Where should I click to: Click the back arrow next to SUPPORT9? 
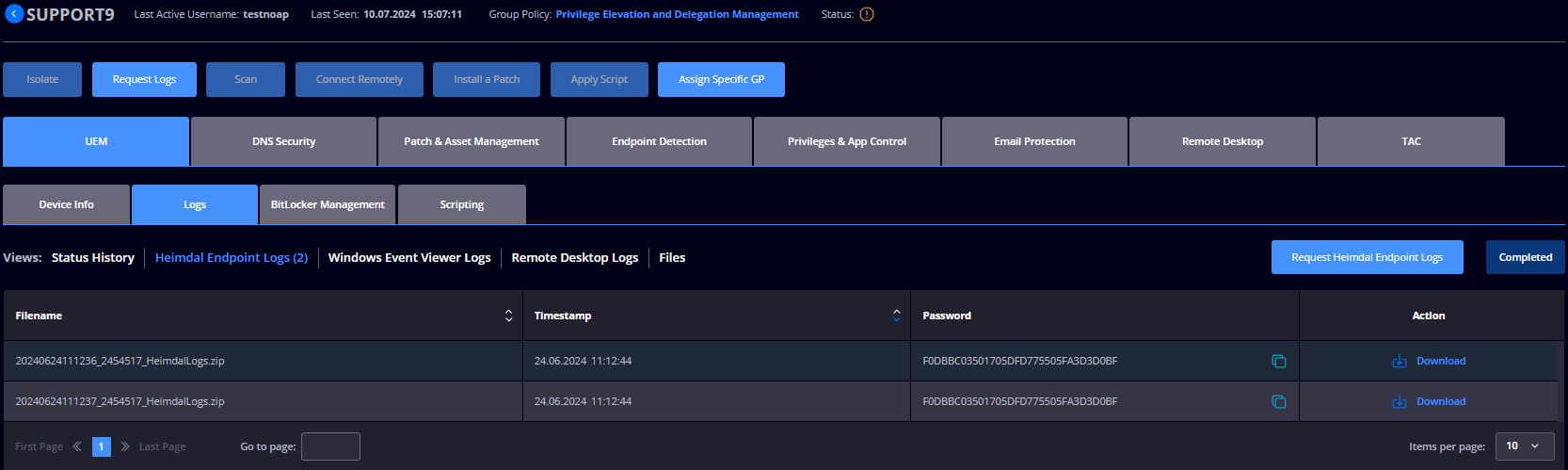pyautogui.click(x=14, y=14)
